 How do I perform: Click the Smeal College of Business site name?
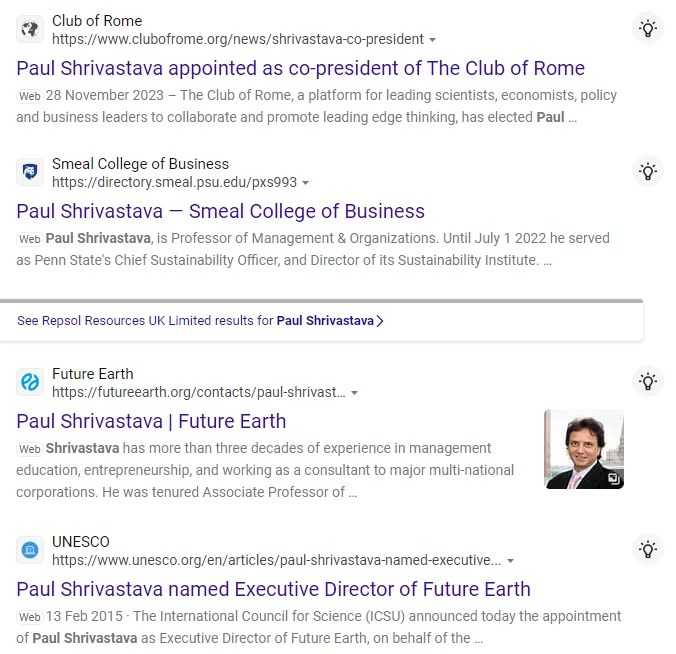141,164
